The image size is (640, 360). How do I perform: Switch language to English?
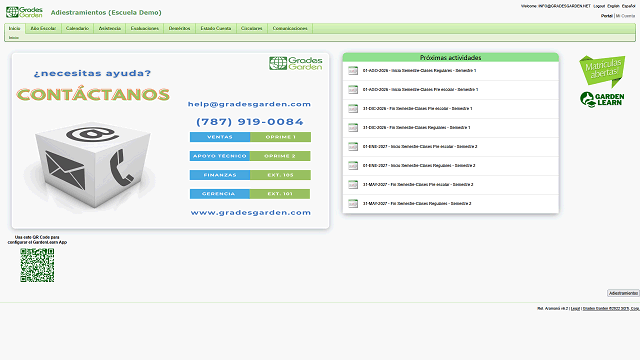click(613, 6)
